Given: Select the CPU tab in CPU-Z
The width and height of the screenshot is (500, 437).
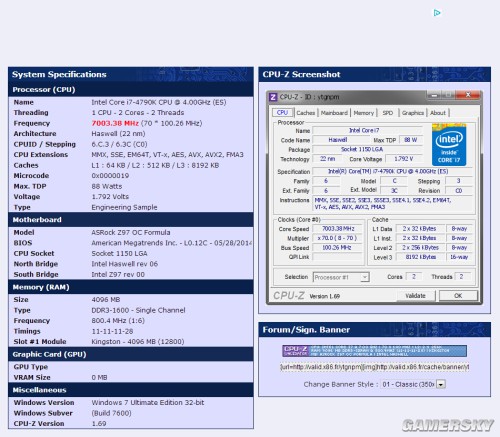Looking at the screenshot, I should pos(282,113).
